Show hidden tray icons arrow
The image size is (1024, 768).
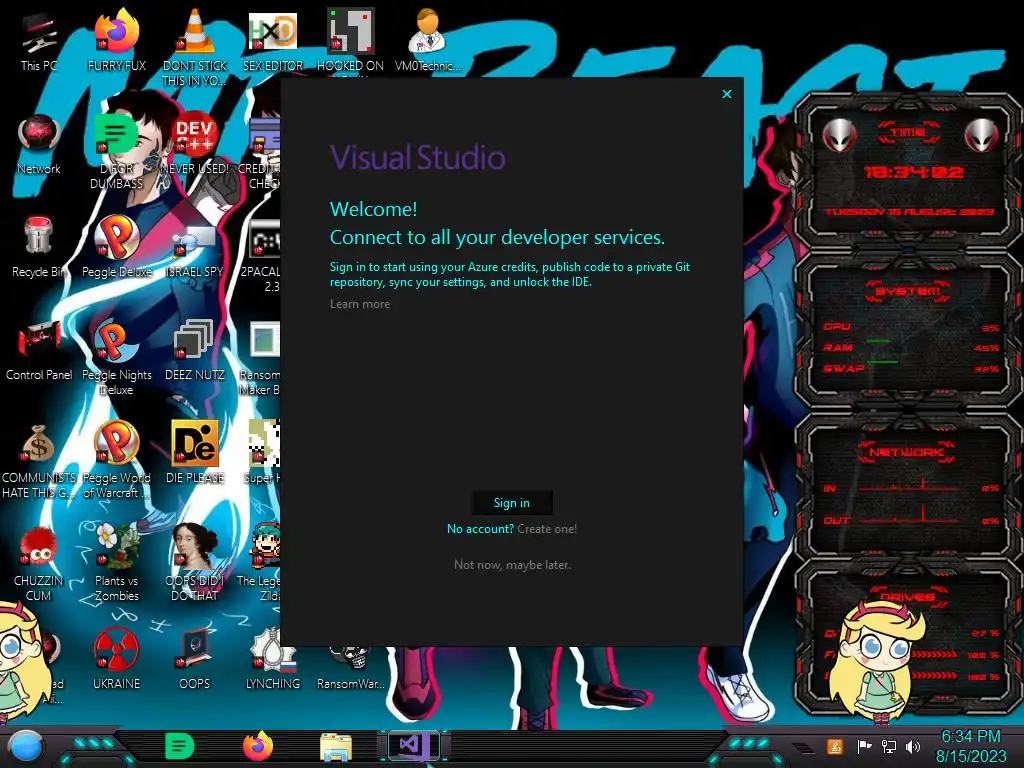[804, 748]
